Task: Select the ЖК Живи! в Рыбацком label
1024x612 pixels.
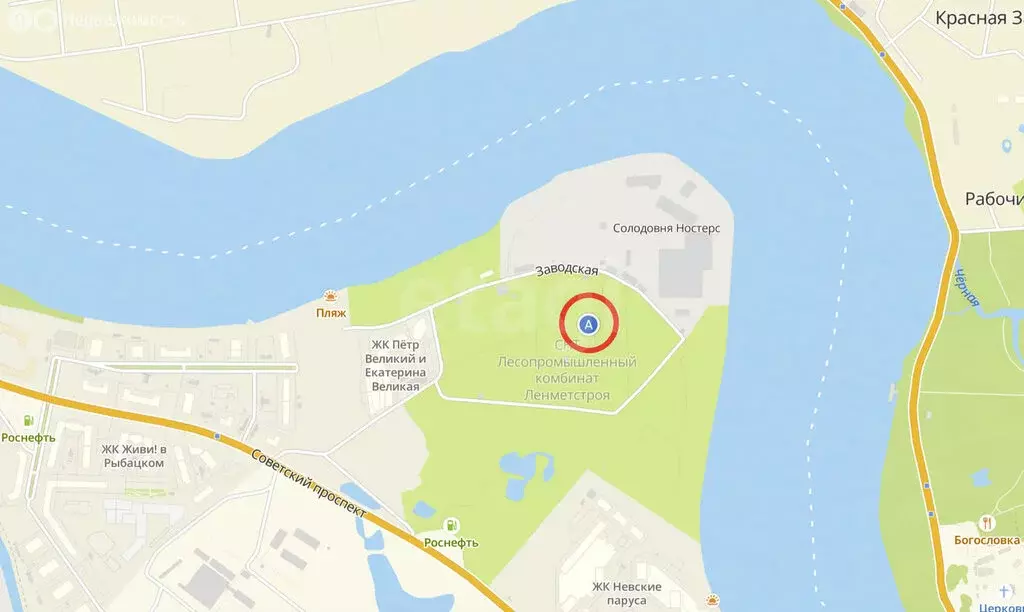Action: pyautogui.click(x=134, y=456)
